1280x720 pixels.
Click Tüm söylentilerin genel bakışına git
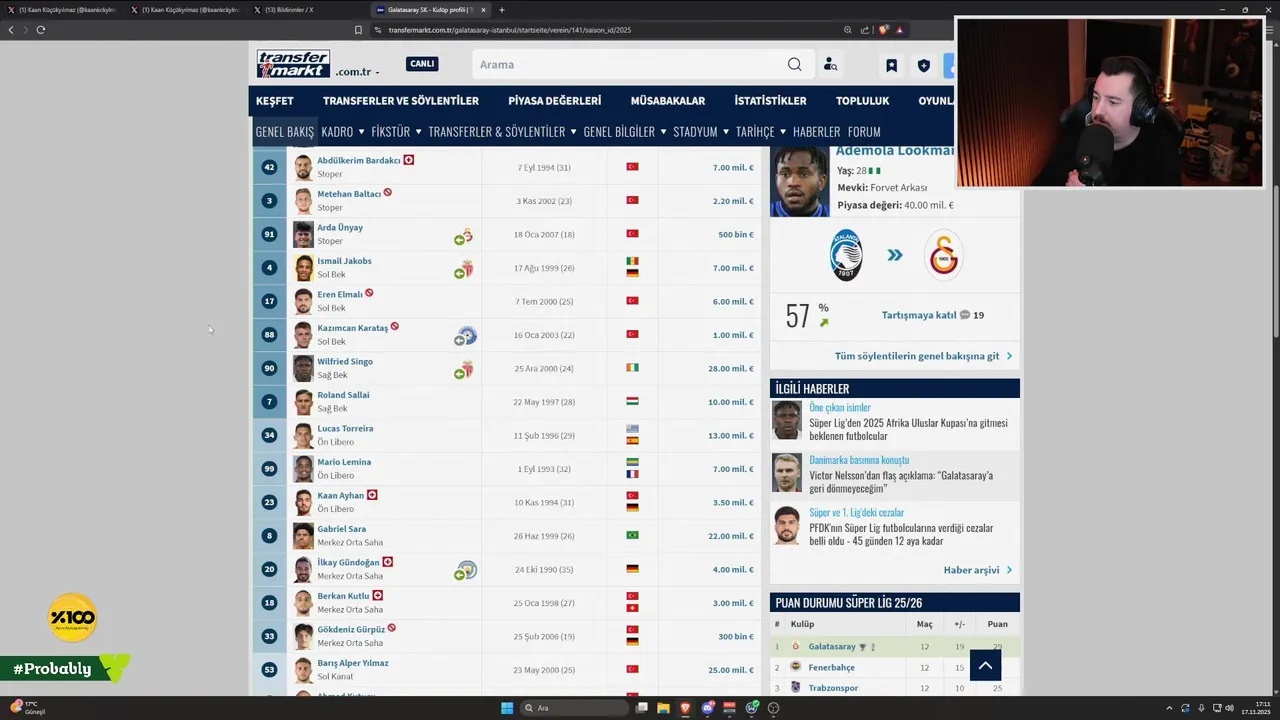pyautogui.click(x=923, y=356)
